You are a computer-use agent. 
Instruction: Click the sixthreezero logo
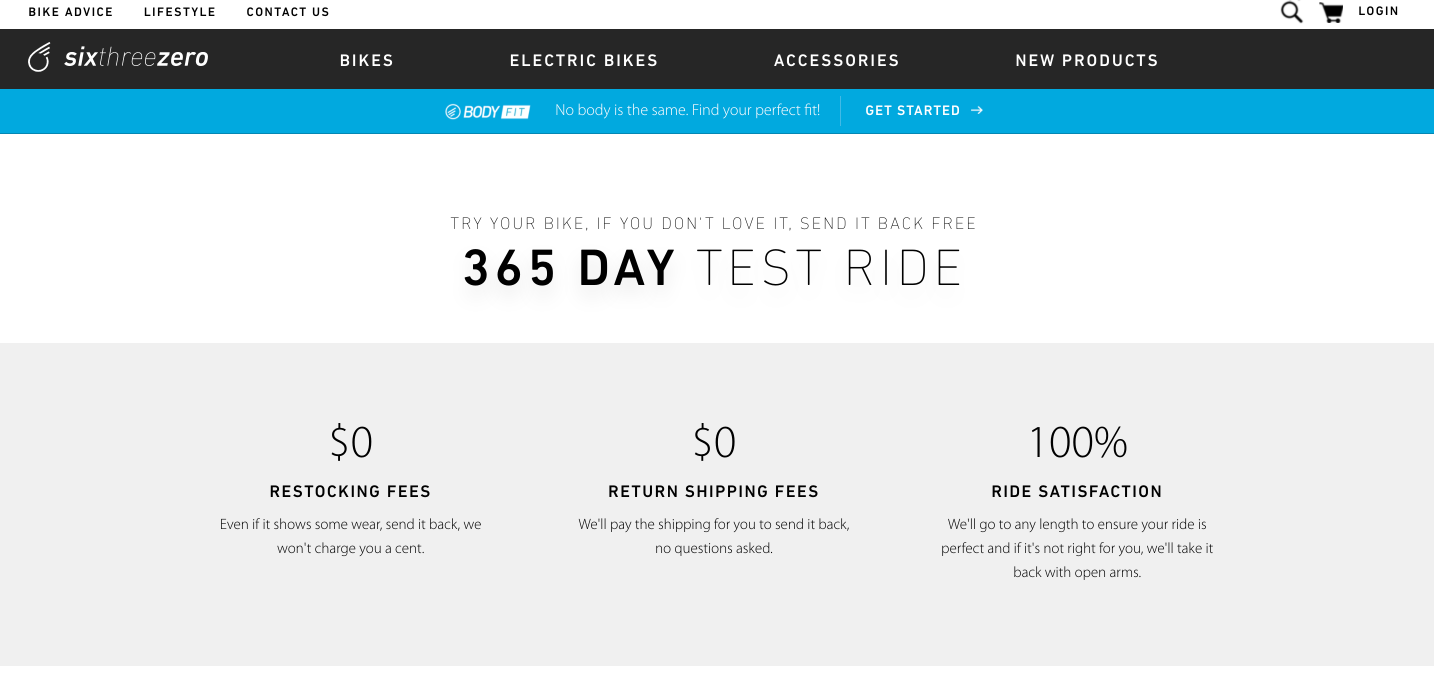pos(118,58)
